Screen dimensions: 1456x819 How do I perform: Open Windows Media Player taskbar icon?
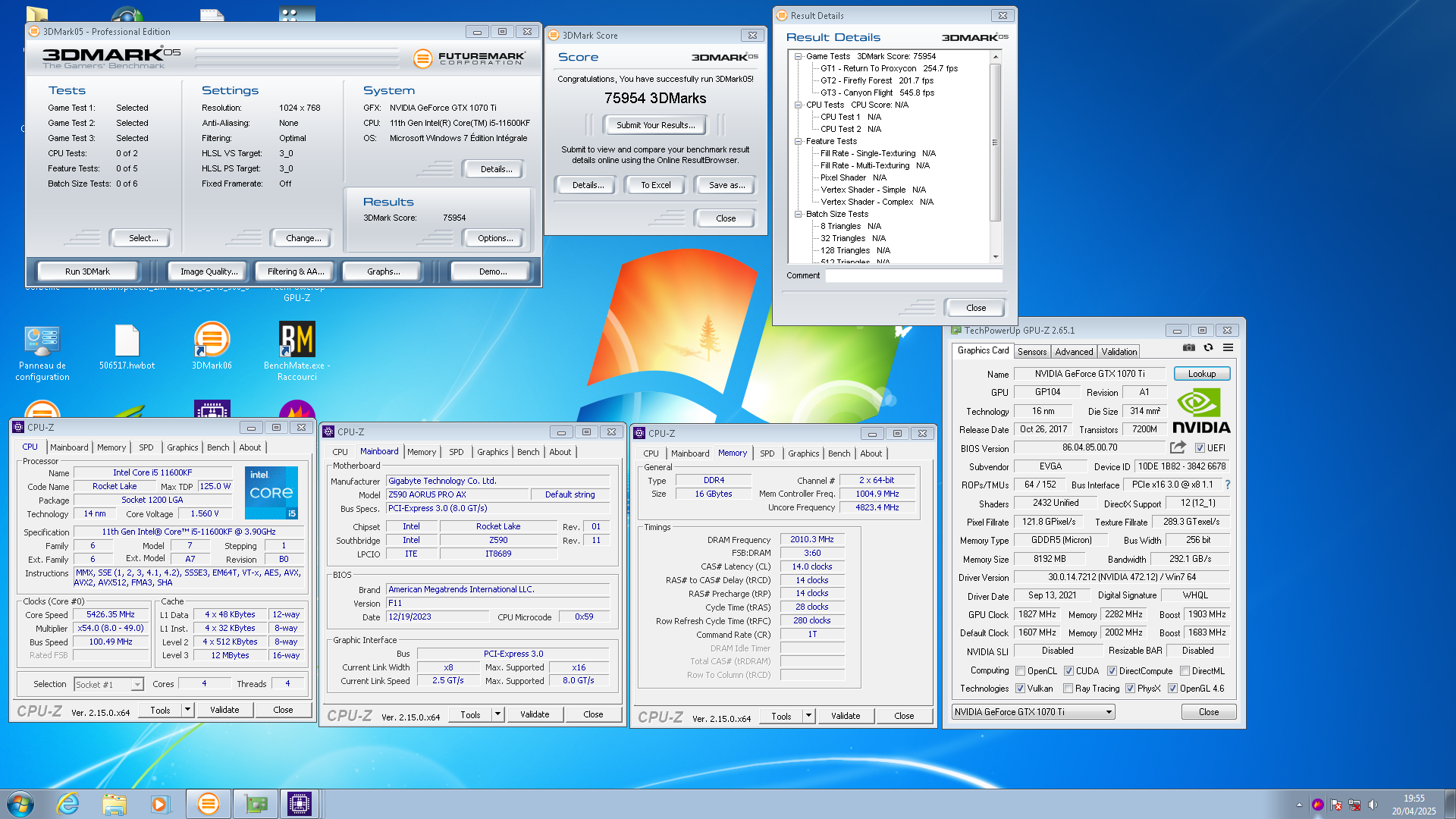[x=160, y=804]
